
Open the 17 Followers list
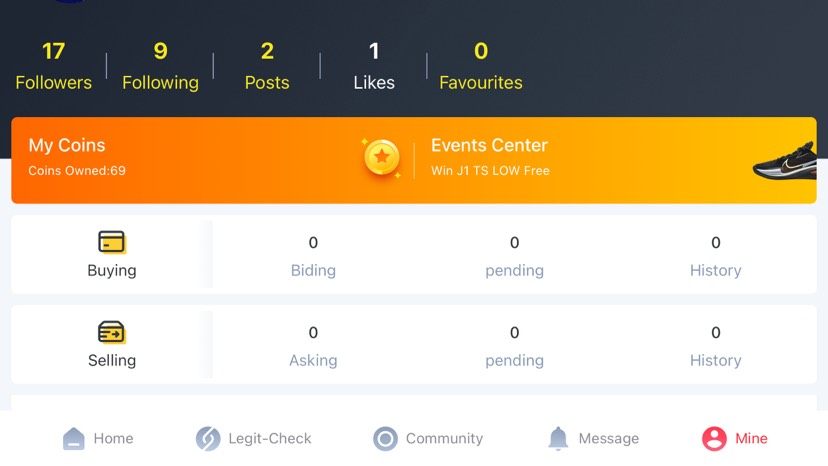tap(54, 66)
